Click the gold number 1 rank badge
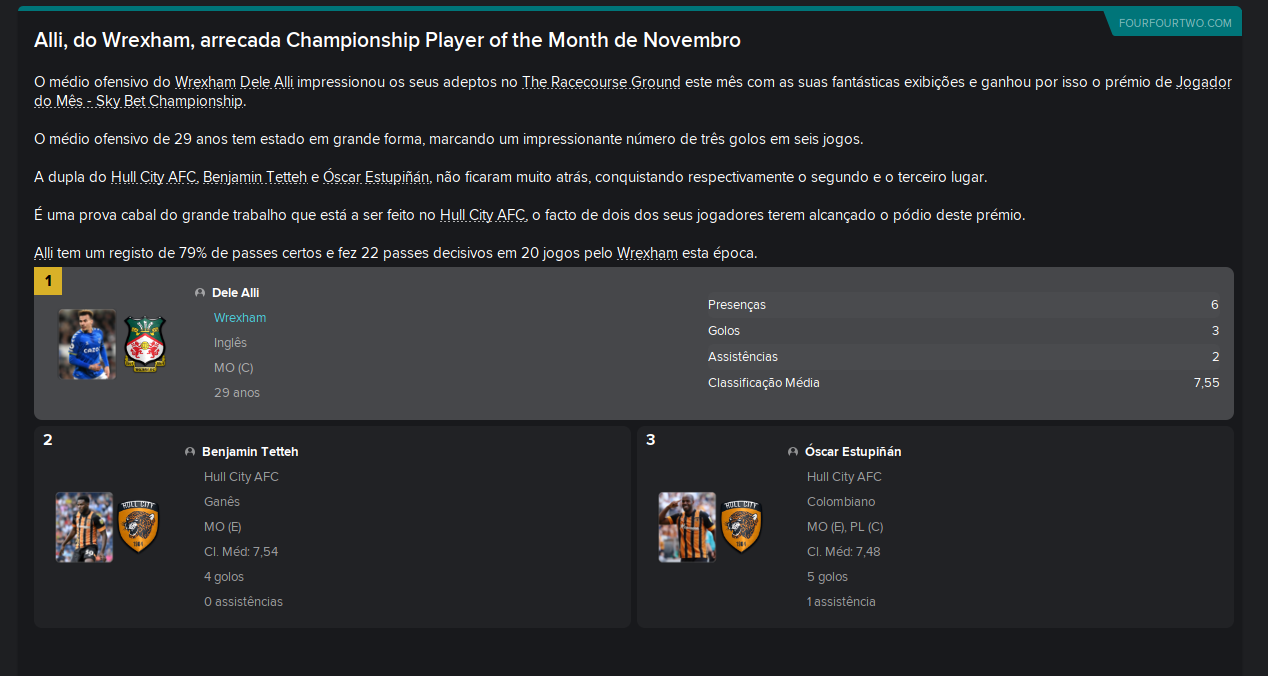 pos(48,281)
